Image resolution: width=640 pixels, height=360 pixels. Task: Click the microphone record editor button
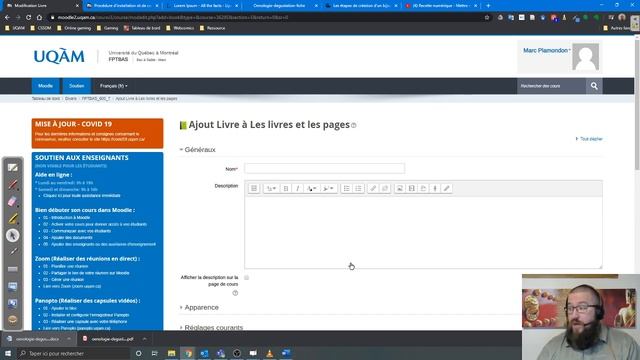435,188
